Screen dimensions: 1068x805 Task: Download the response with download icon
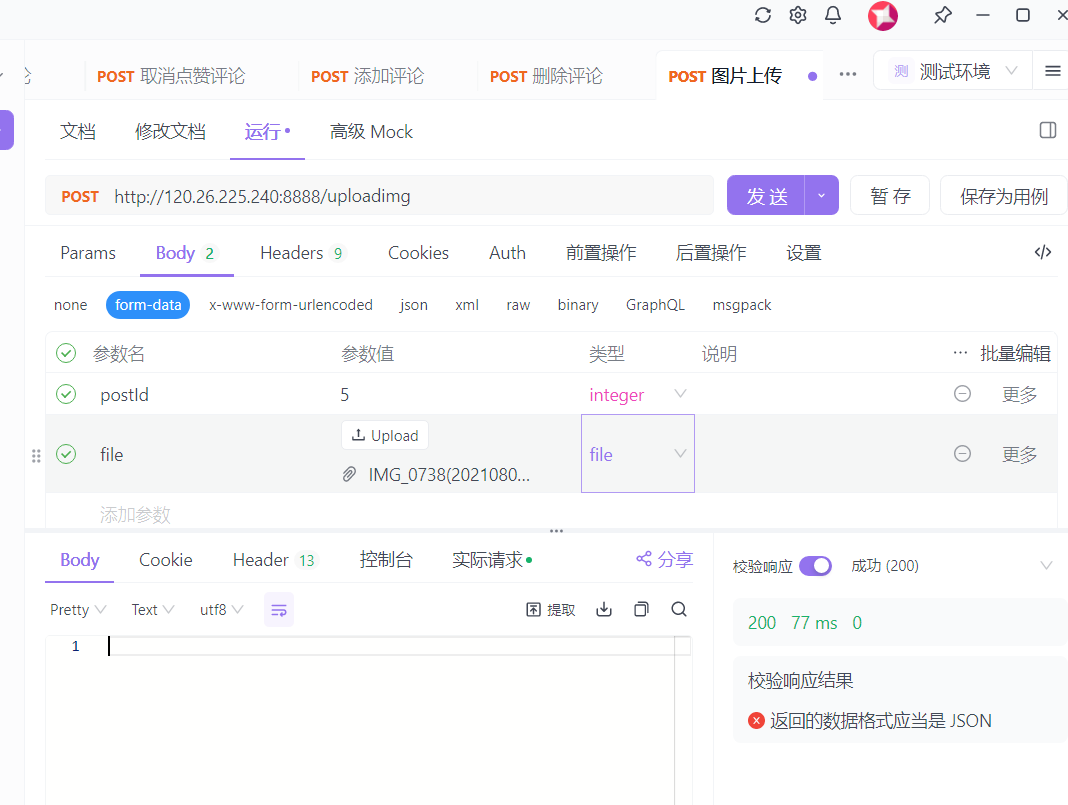[604, 609]
